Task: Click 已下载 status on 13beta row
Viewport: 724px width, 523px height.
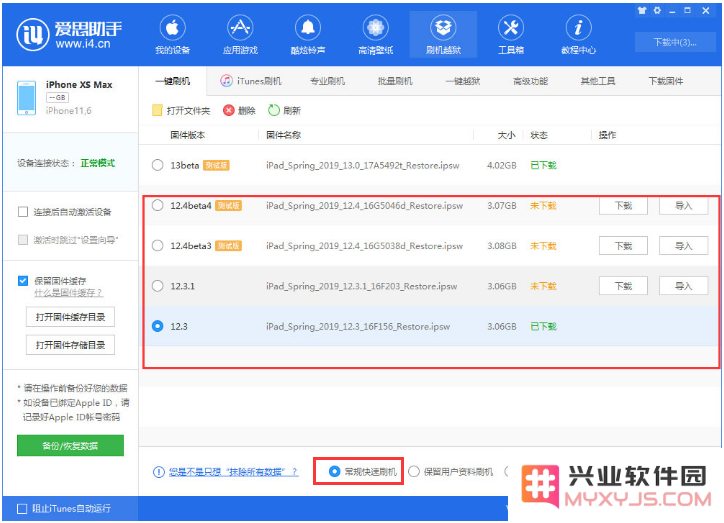Action: (543, 165)
